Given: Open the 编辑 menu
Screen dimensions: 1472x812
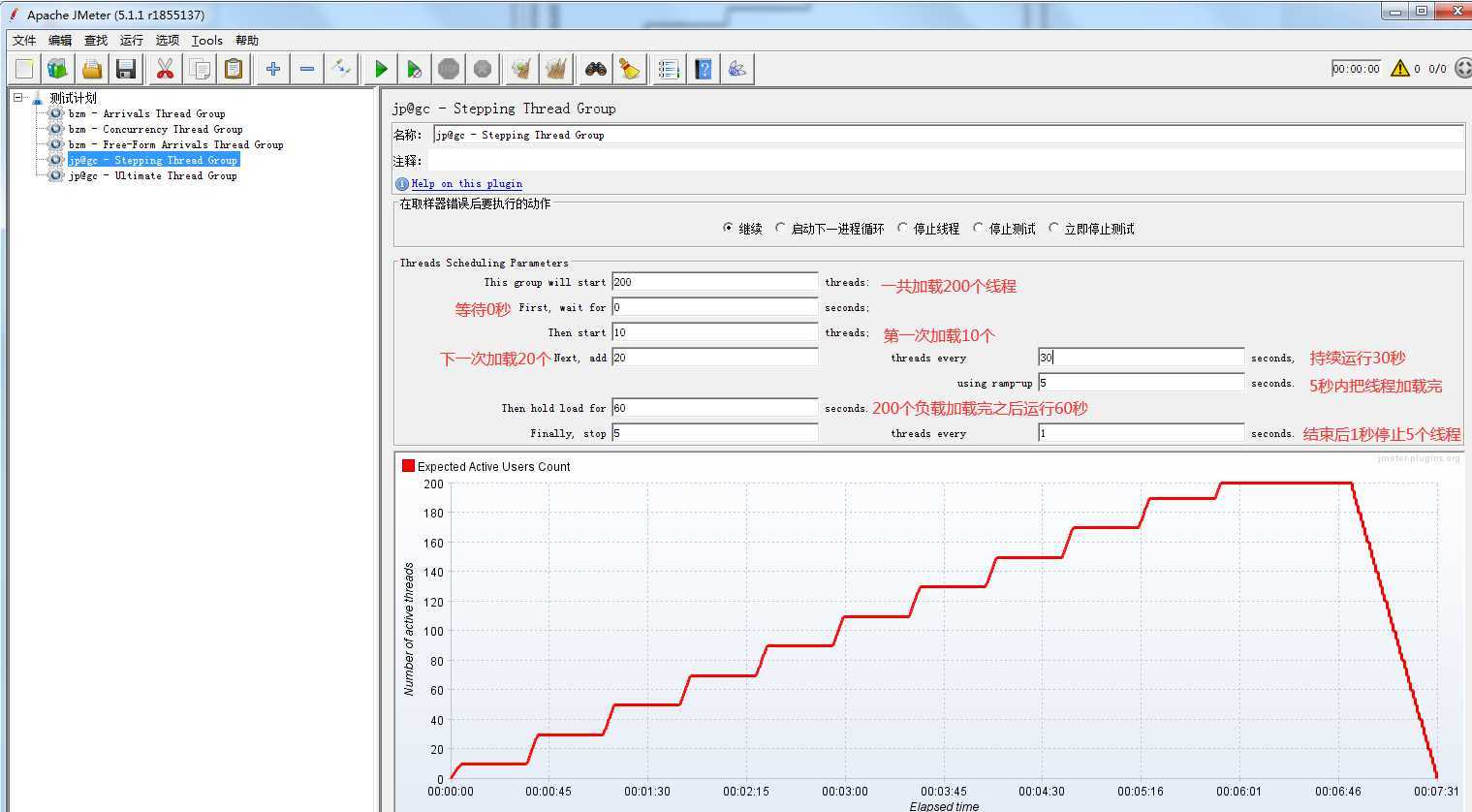Looking at the screenshot, I should 60,40.
